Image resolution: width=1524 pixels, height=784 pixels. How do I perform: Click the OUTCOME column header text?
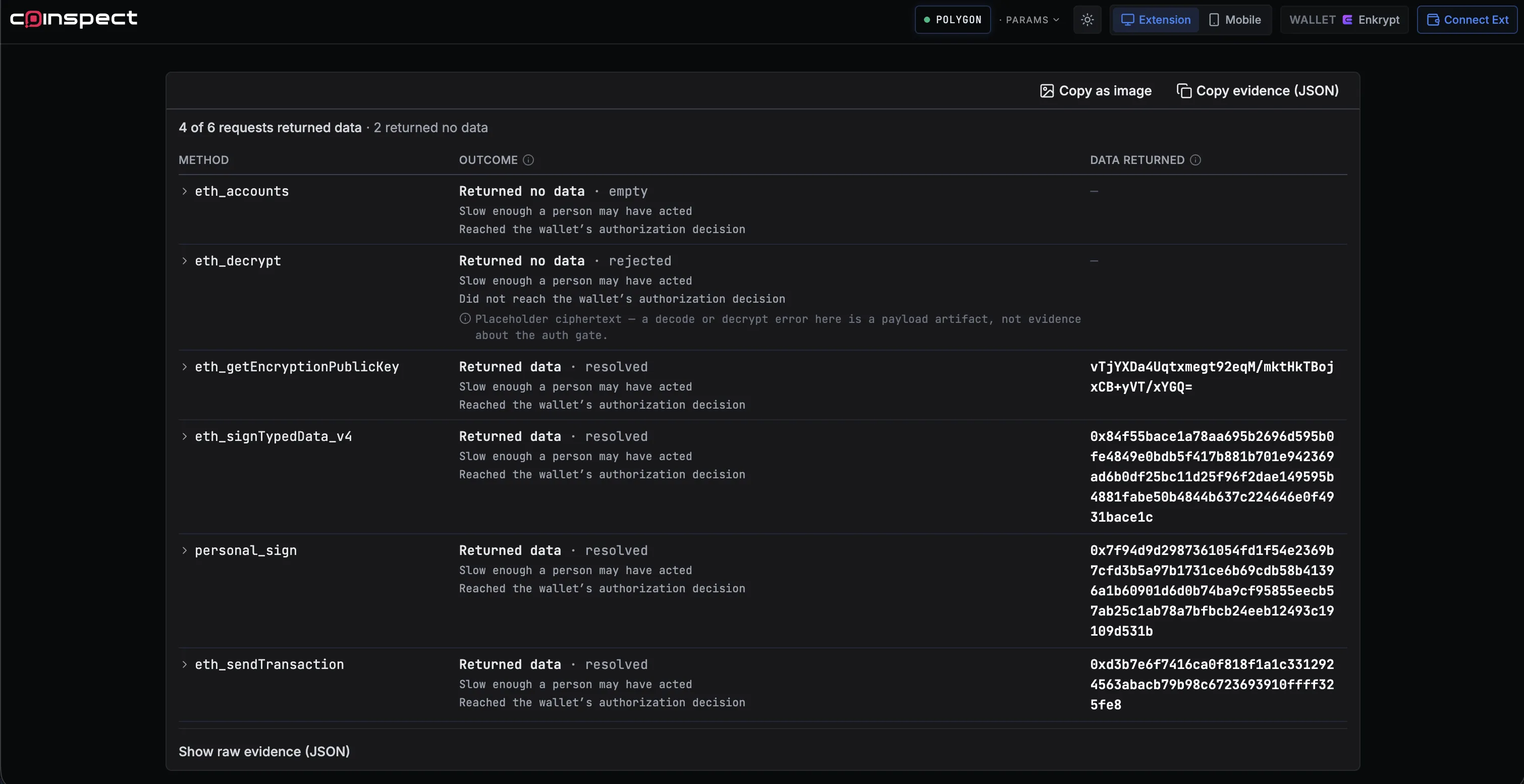(488, 160)
